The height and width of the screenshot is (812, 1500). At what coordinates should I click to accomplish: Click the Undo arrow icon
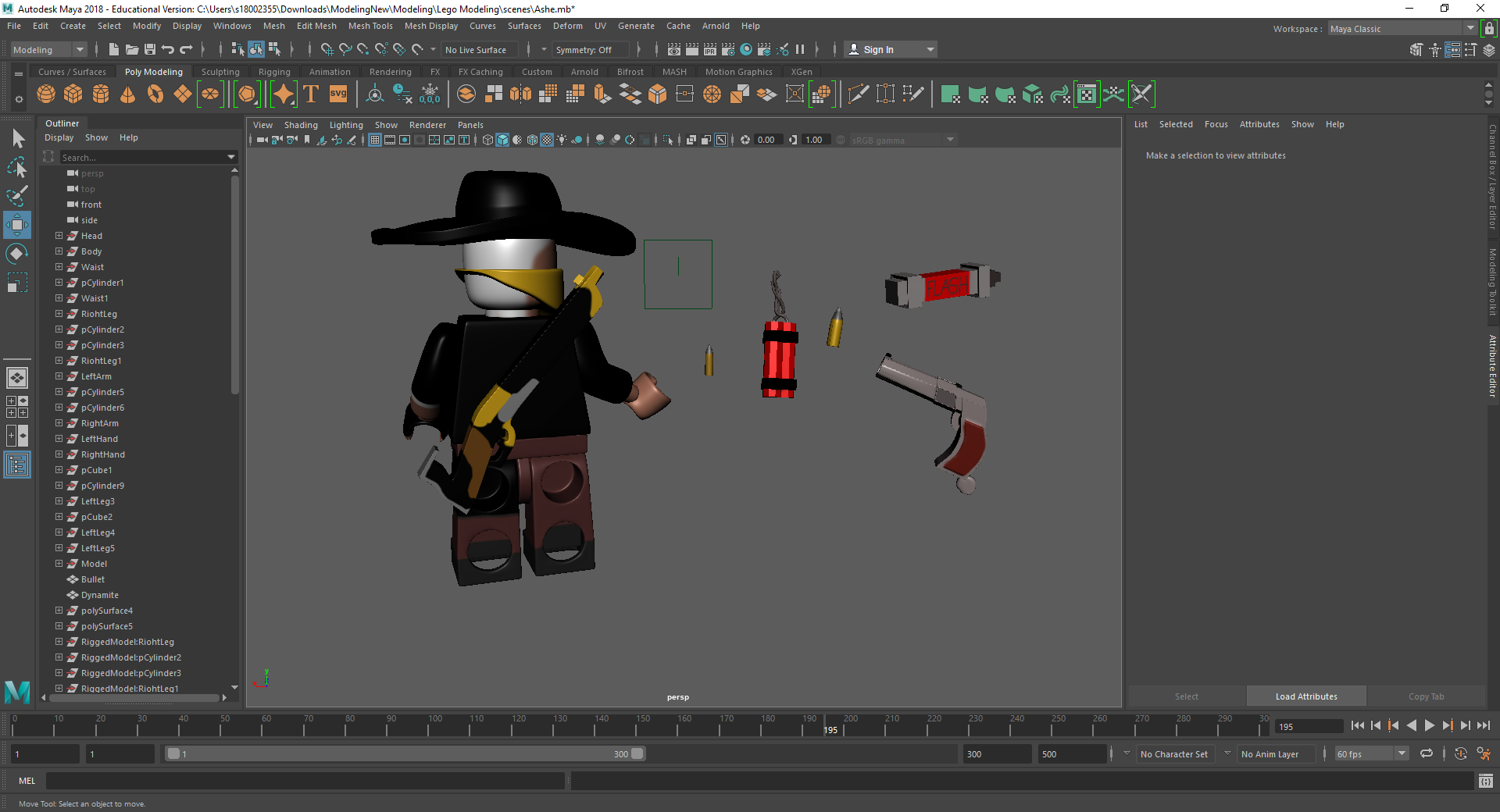(168, 49)
